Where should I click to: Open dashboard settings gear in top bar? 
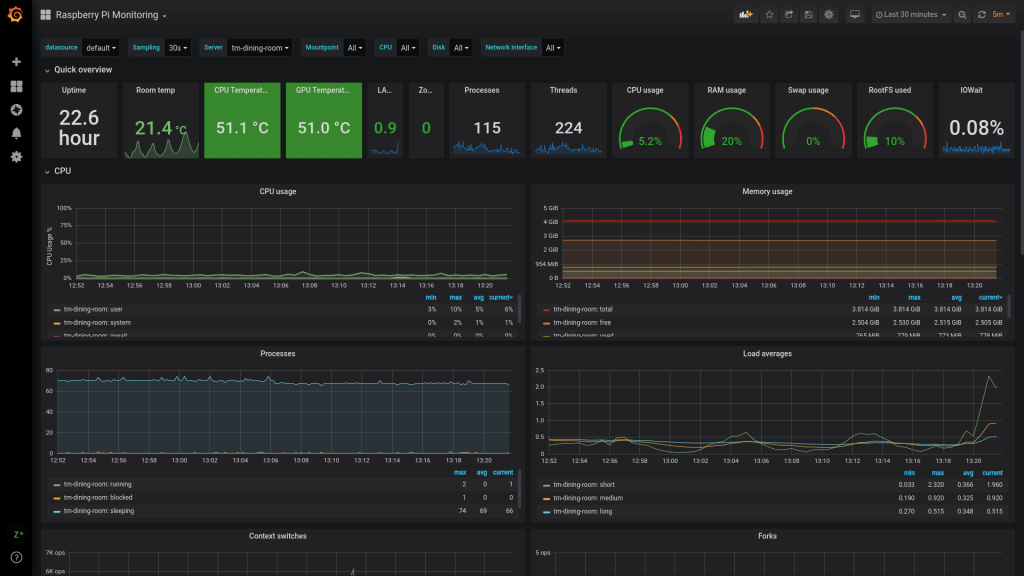pyautogui.click(x=828, y=15)
